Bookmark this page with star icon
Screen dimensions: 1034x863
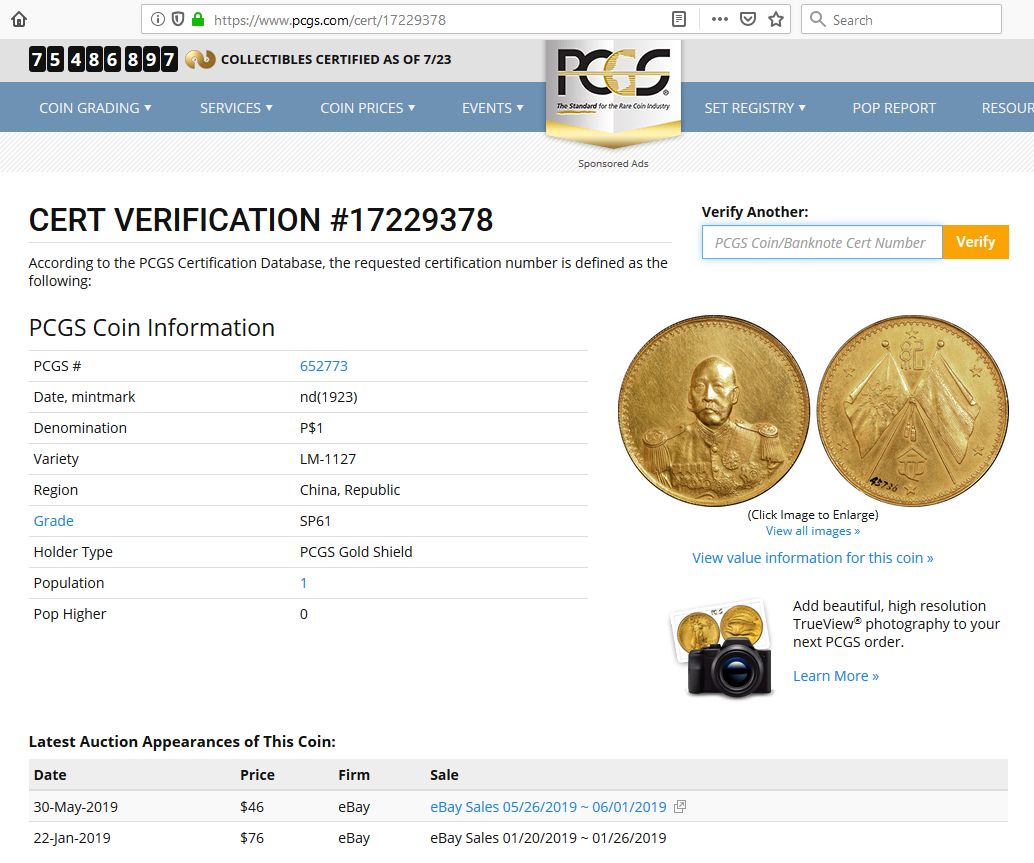(776, 19)
